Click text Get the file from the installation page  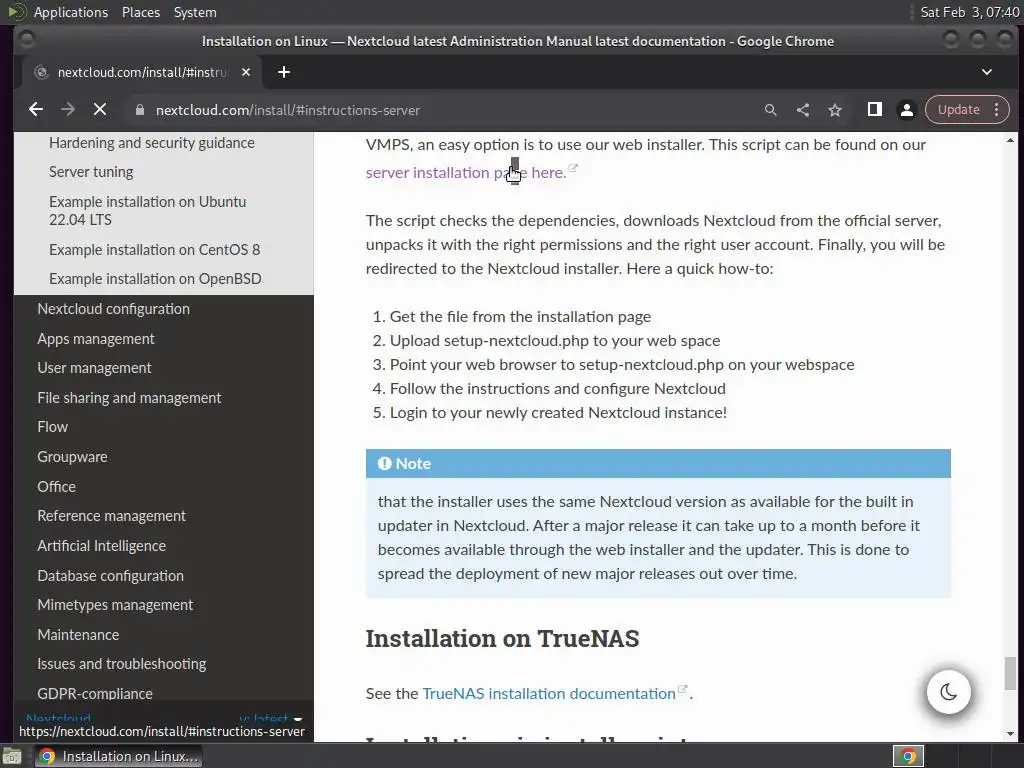[520, 317]
